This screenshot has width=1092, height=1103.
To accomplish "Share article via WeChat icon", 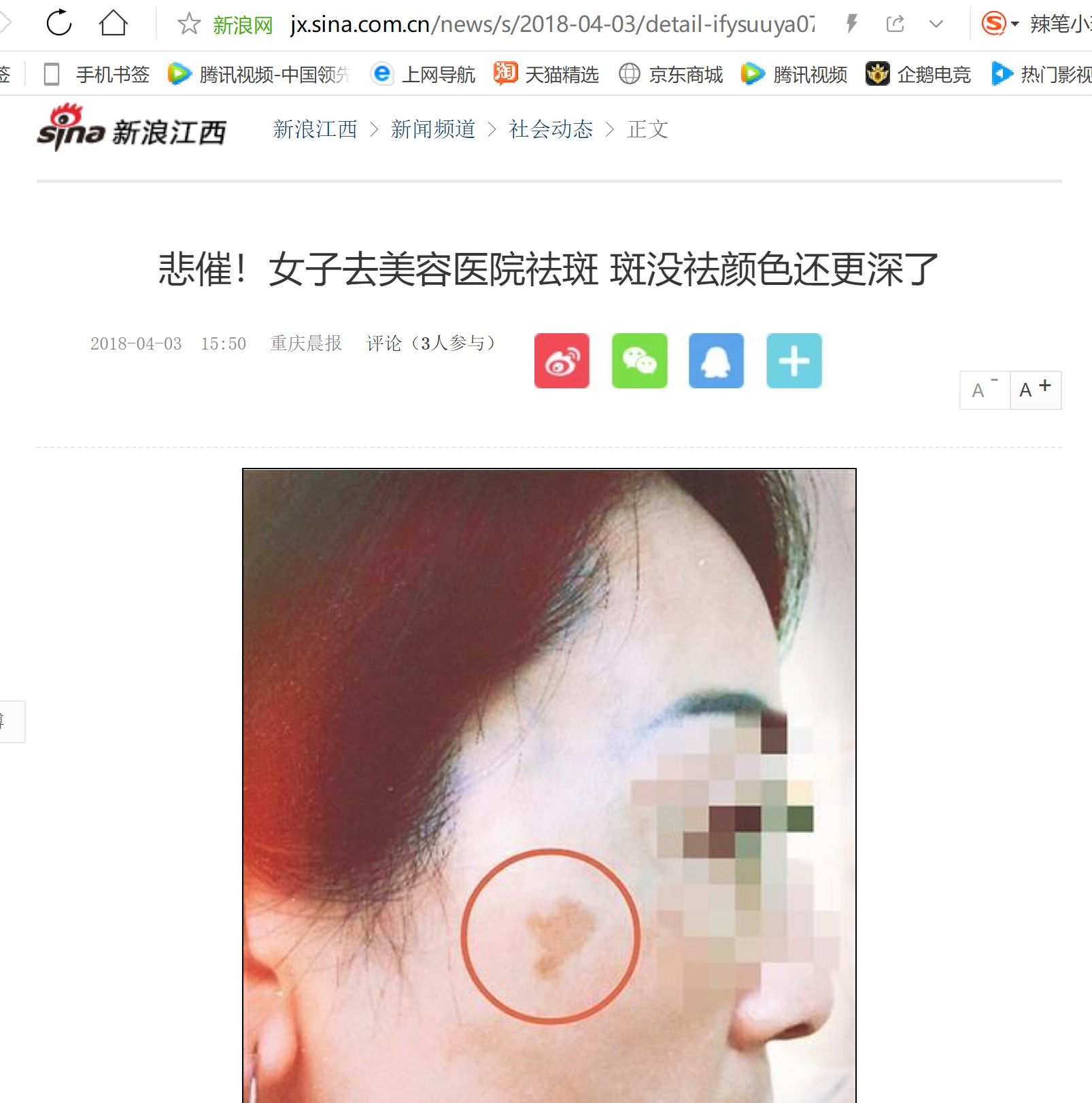I will 639,360.
